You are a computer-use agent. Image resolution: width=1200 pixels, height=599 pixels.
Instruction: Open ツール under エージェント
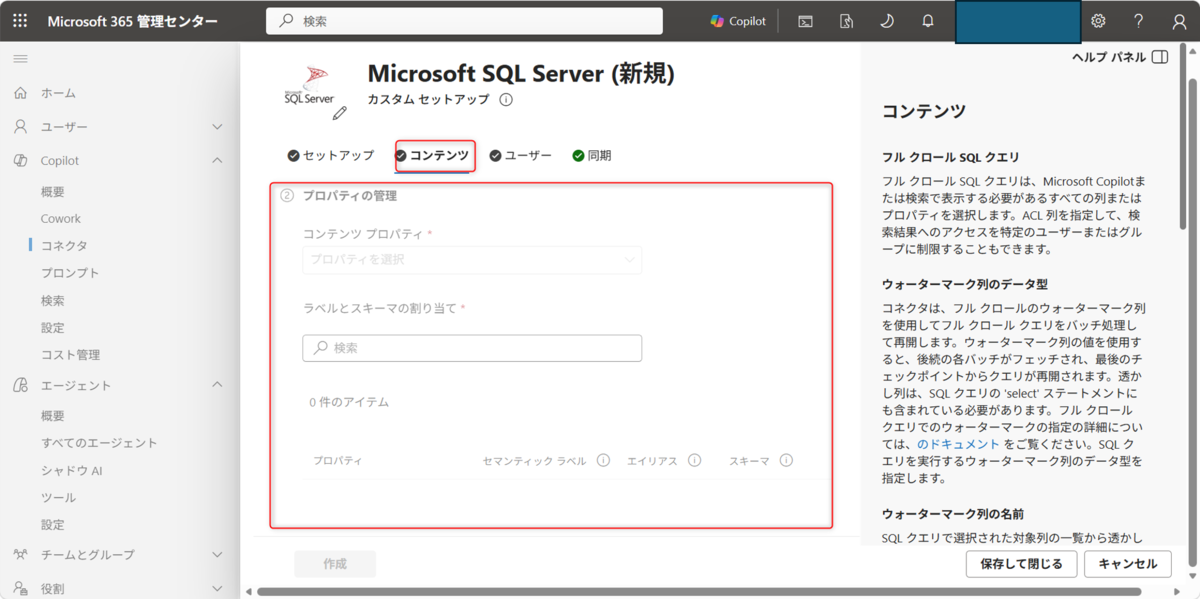click(x=58, y=498)
